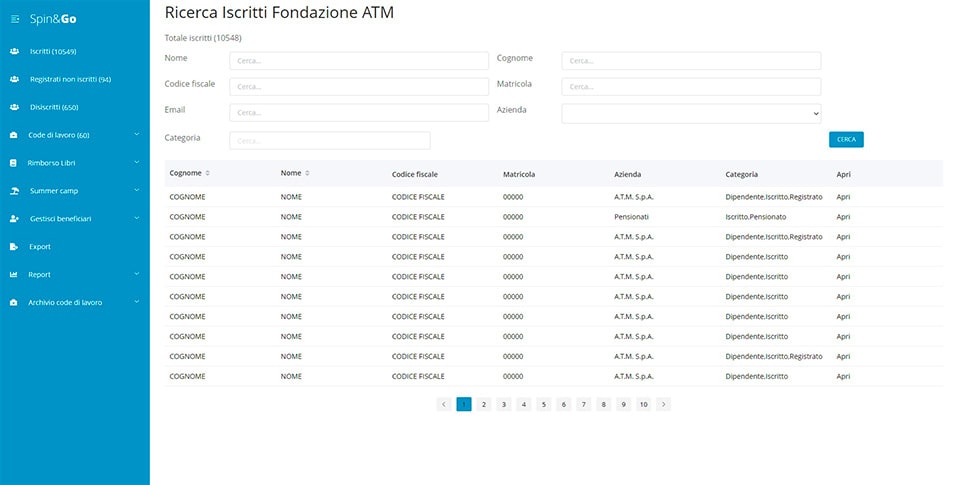The image size is (958, 485).
Task: Click the Rimborso Libri book icon
Action: (13, 163)
